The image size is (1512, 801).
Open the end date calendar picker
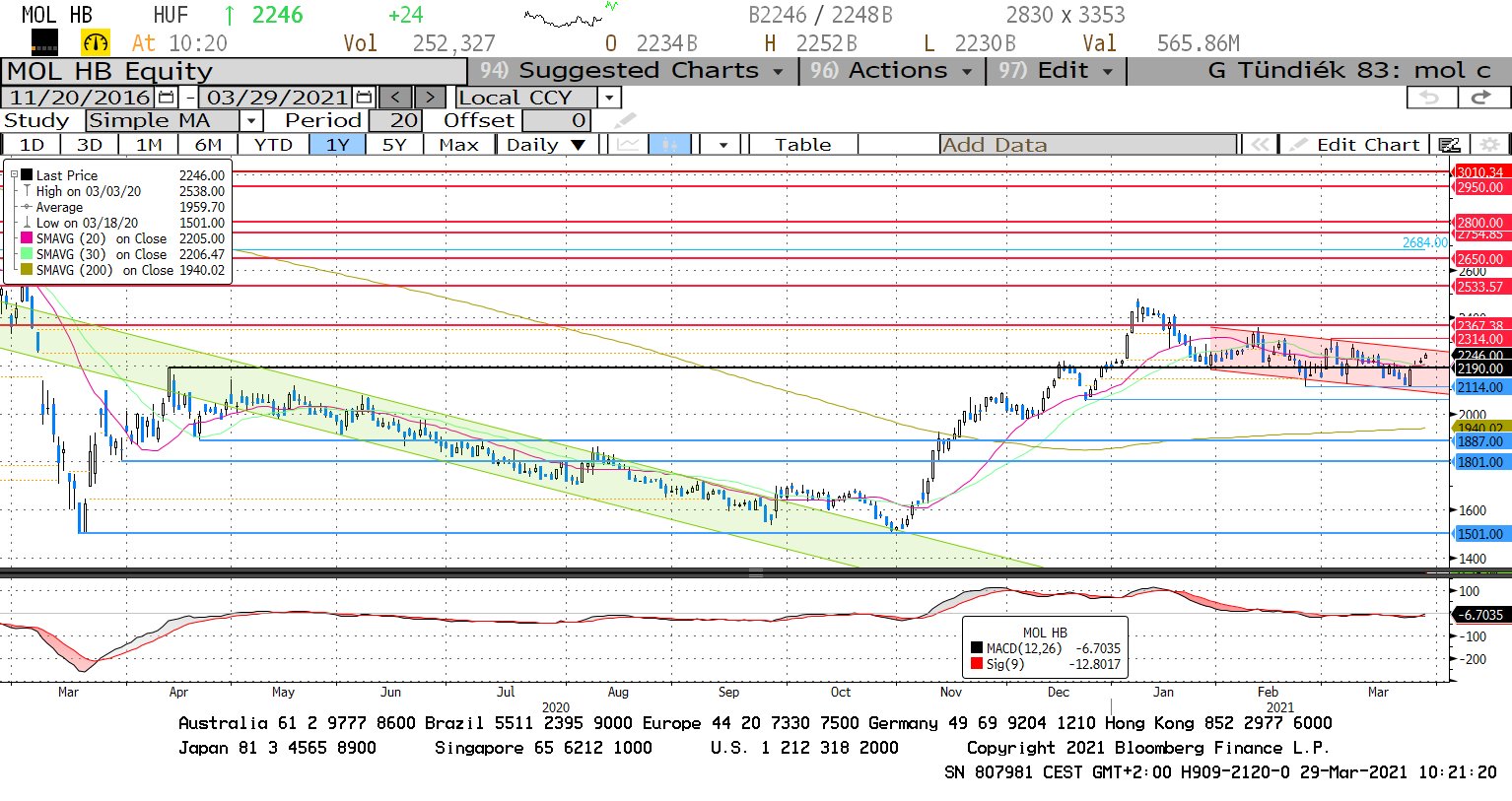pyautogui.click(x=364, y=98)
